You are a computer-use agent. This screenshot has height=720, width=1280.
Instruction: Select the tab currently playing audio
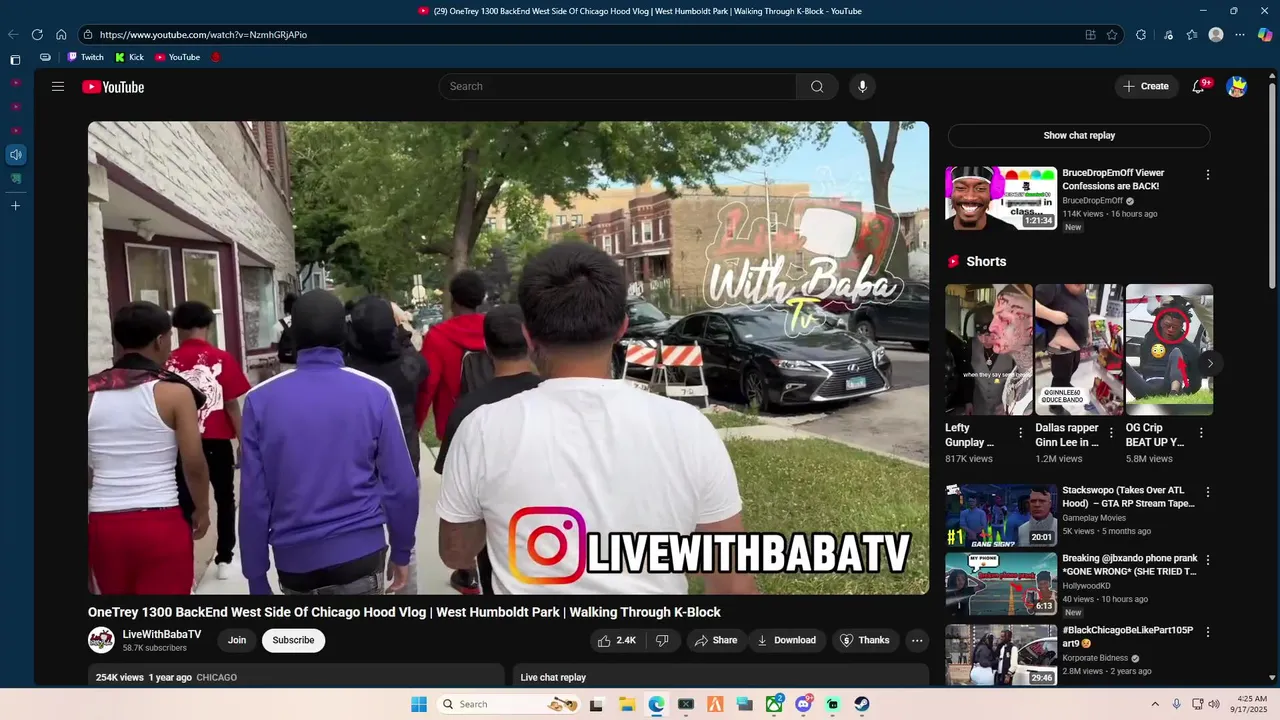[x=15, y=155]
